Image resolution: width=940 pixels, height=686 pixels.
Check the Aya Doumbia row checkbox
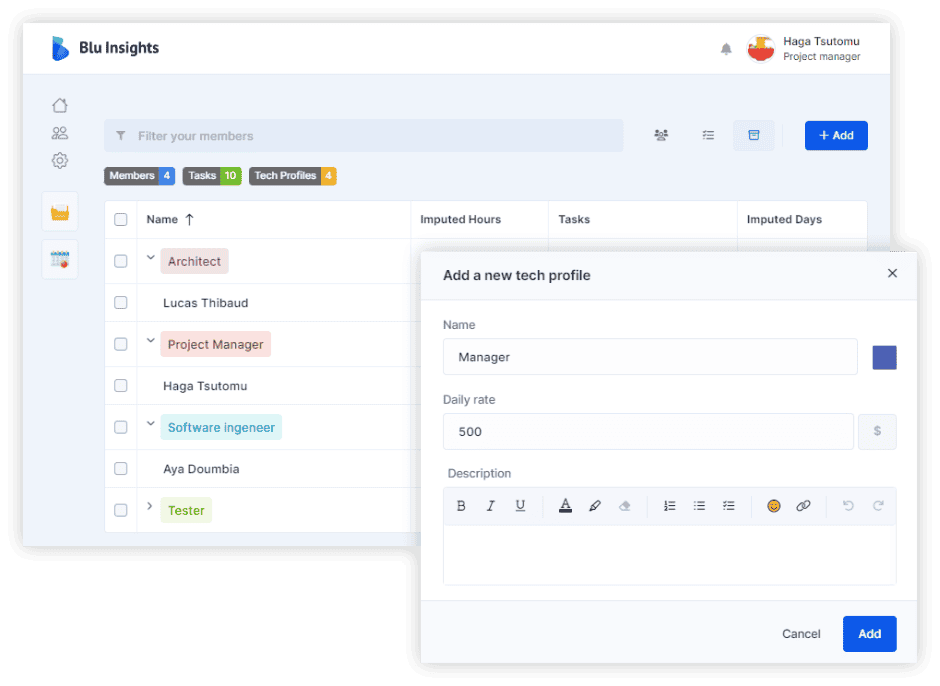(x=121, y=469)
